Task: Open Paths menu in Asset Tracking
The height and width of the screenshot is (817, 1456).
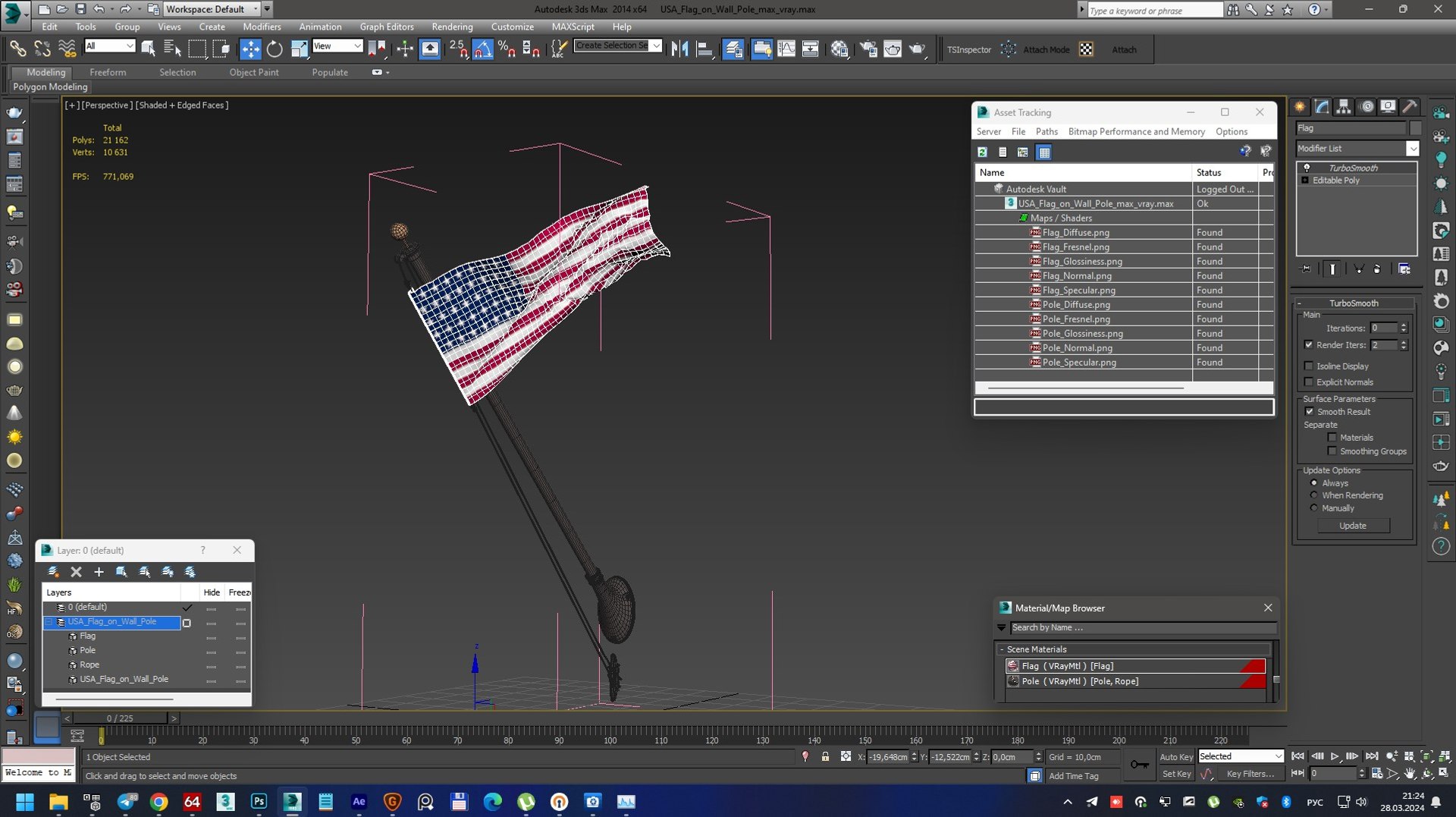Action: pos(1046,131)
